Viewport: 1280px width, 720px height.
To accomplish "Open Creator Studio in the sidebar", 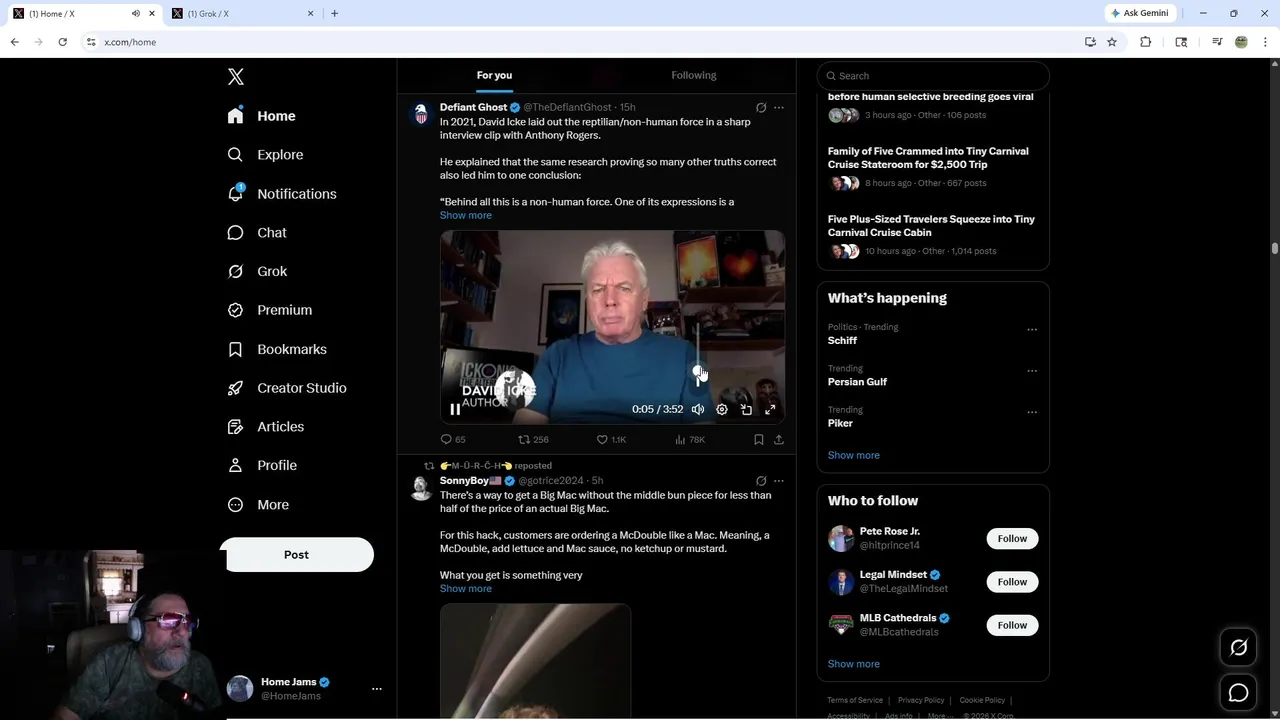I will 287,388.
